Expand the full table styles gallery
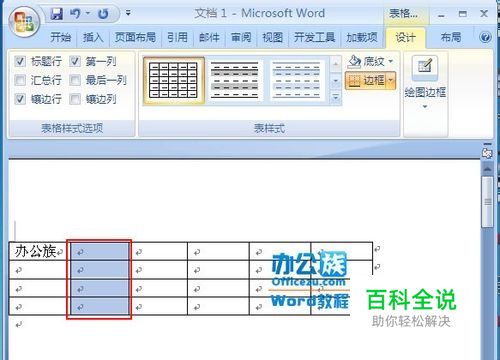Image resolution: width=500 pixels, height=360 pixels. (336, 97)
